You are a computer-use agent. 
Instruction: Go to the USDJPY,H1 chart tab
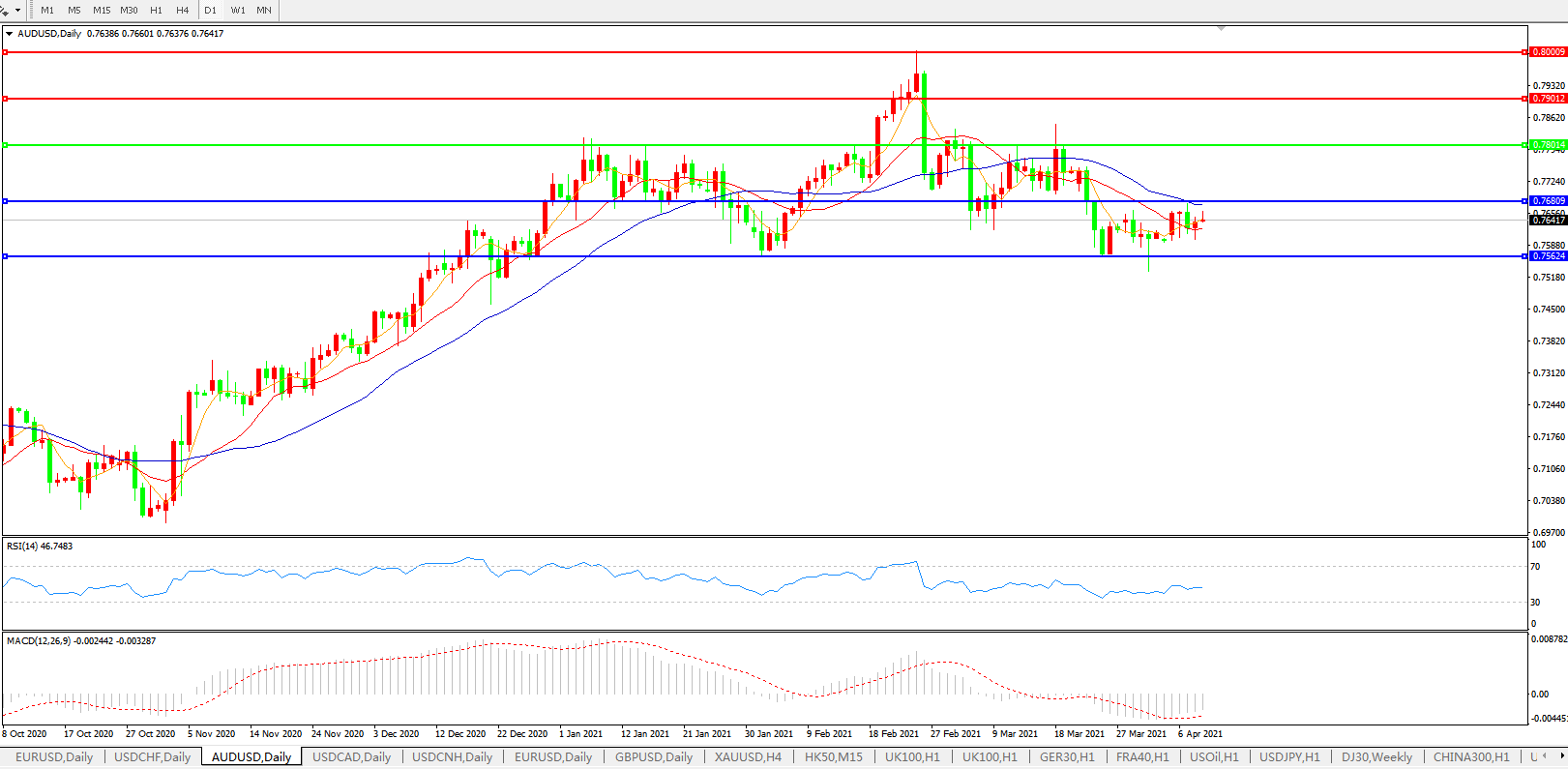pyautogui.click(x=1289, y=757)
